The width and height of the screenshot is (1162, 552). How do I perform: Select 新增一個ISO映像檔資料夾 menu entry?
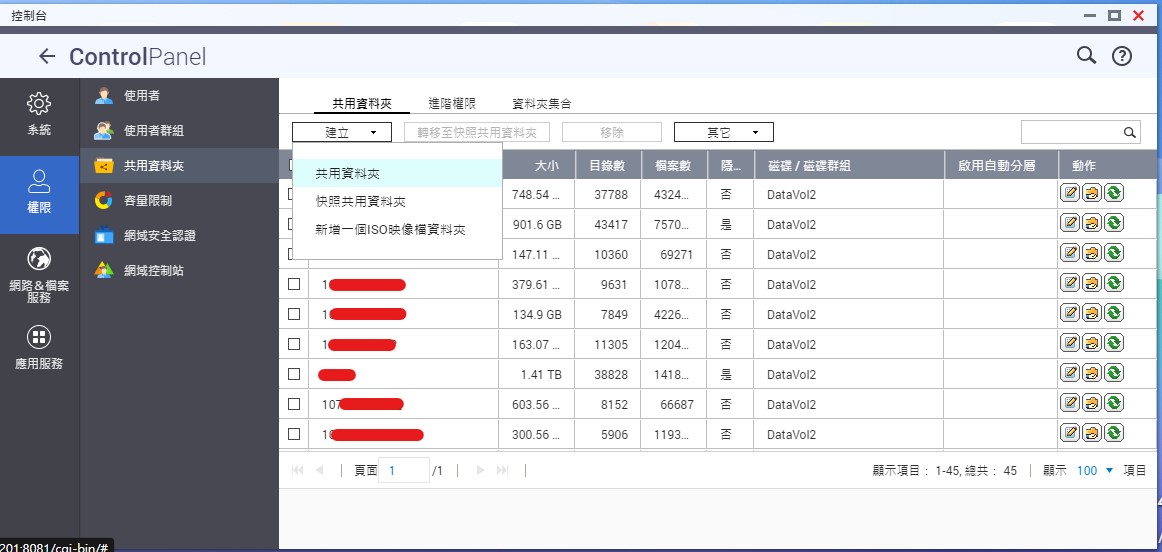[390, 229]
